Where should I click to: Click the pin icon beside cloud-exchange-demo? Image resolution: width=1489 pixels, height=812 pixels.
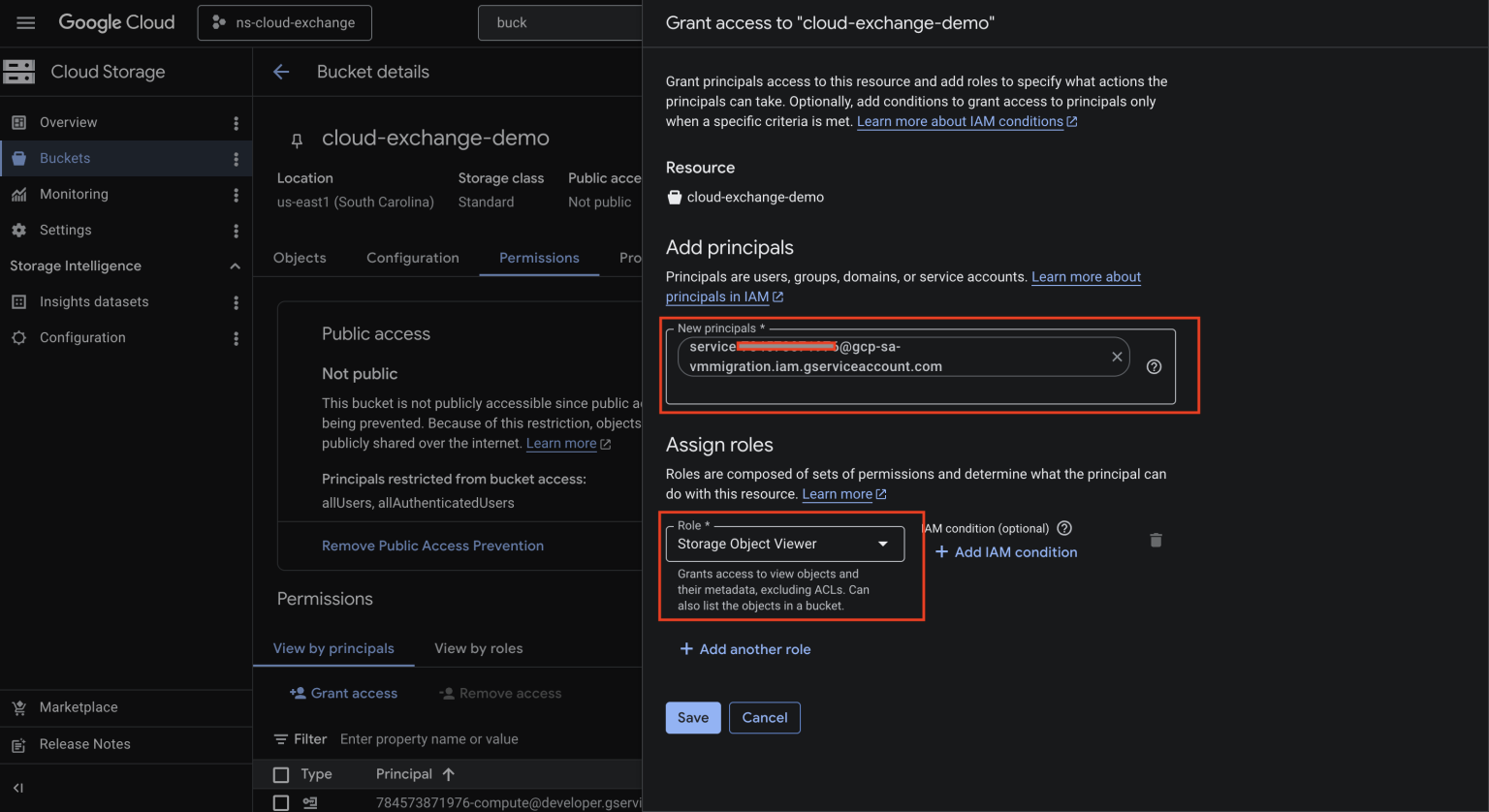click(x=297, y=141)
